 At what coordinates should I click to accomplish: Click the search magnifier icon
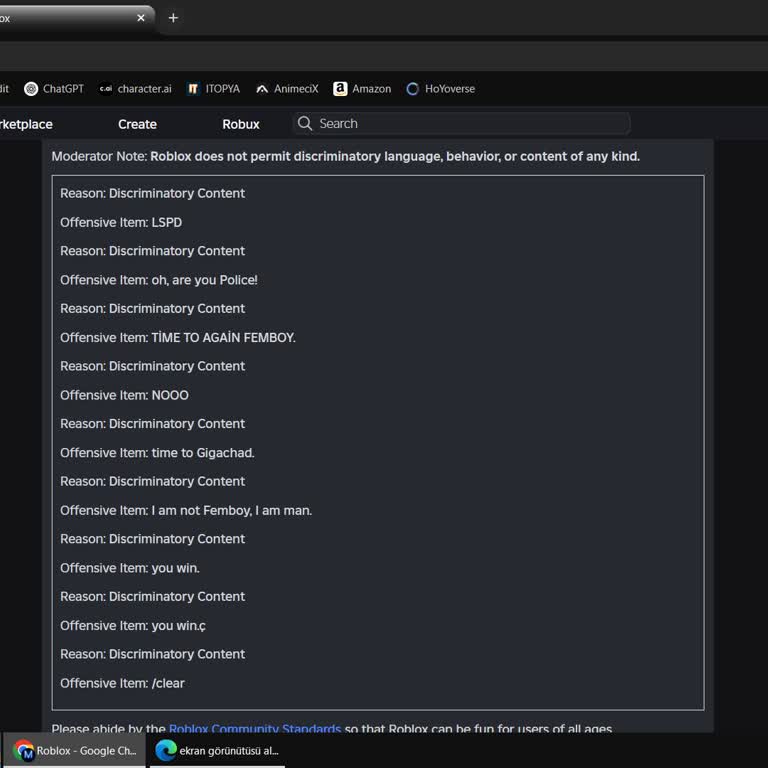pos(305,123)
